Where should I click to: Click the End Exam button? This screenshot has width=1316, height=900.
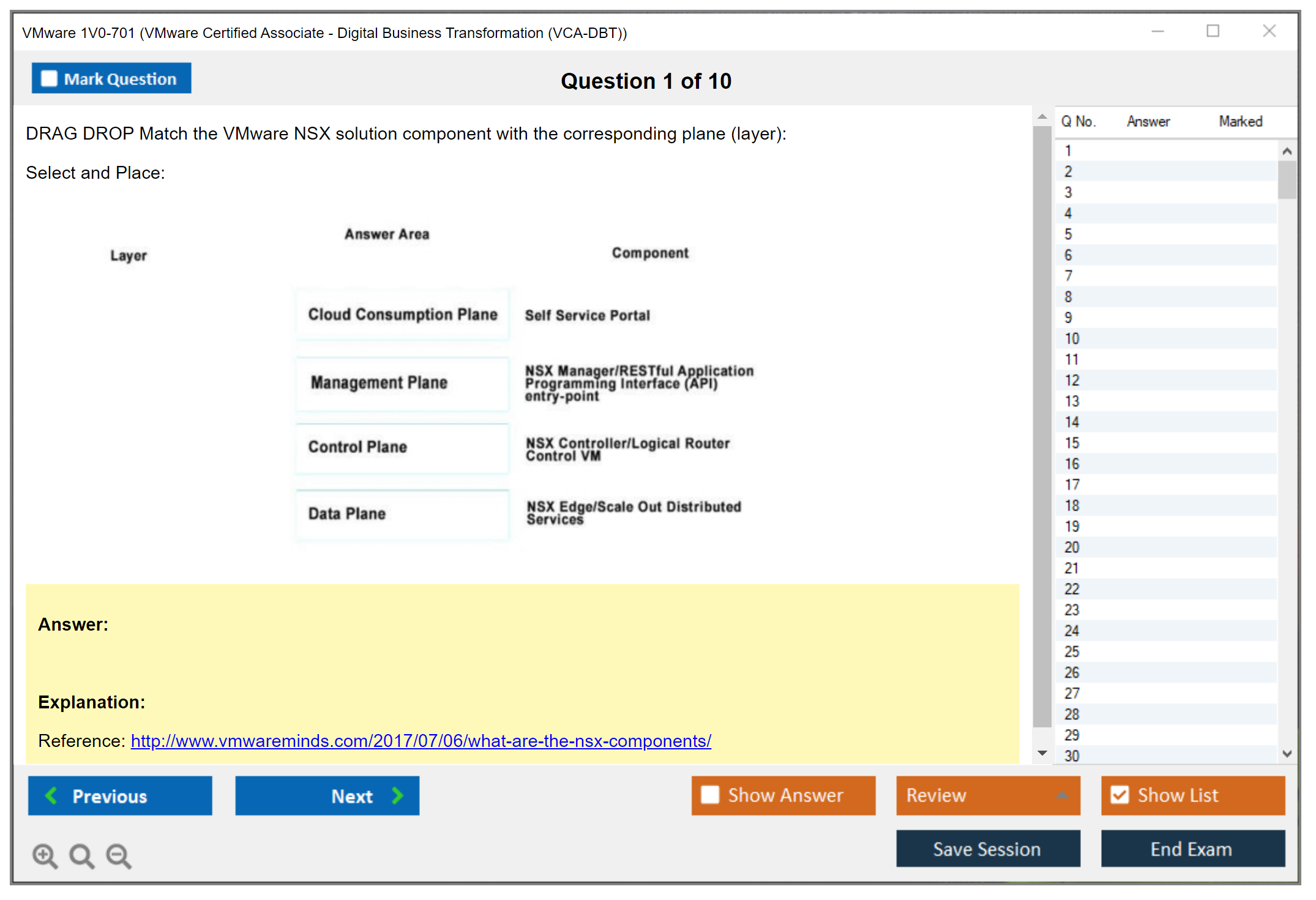click(1192, 849)
